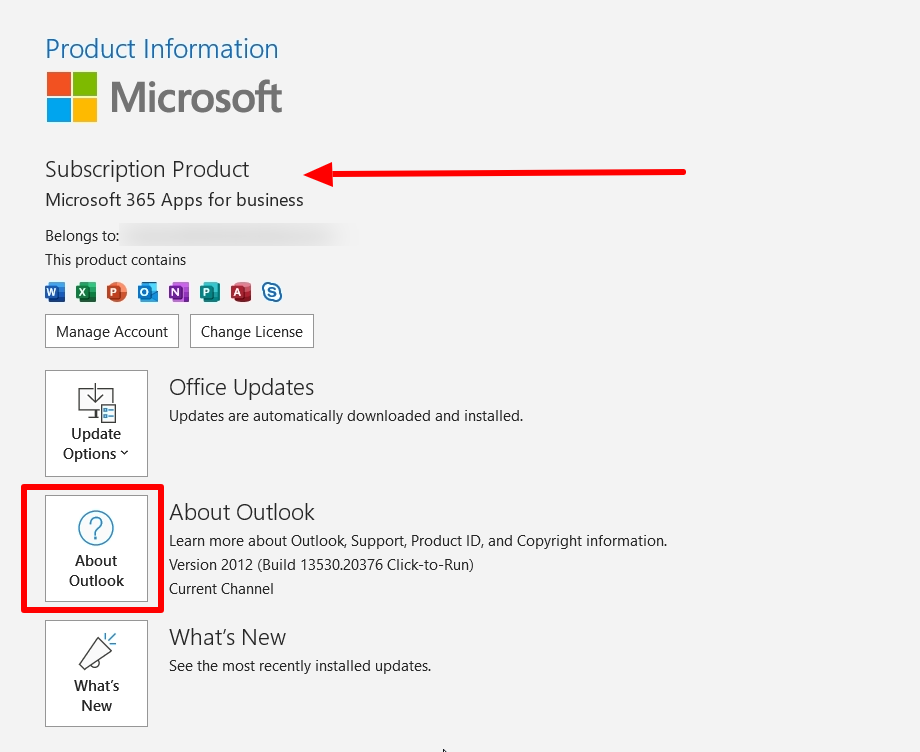Image resolution: width=920 pixels, height=752 pixels.
Task: Click the Skype for Business icon
Action: (x=272, y=292)
